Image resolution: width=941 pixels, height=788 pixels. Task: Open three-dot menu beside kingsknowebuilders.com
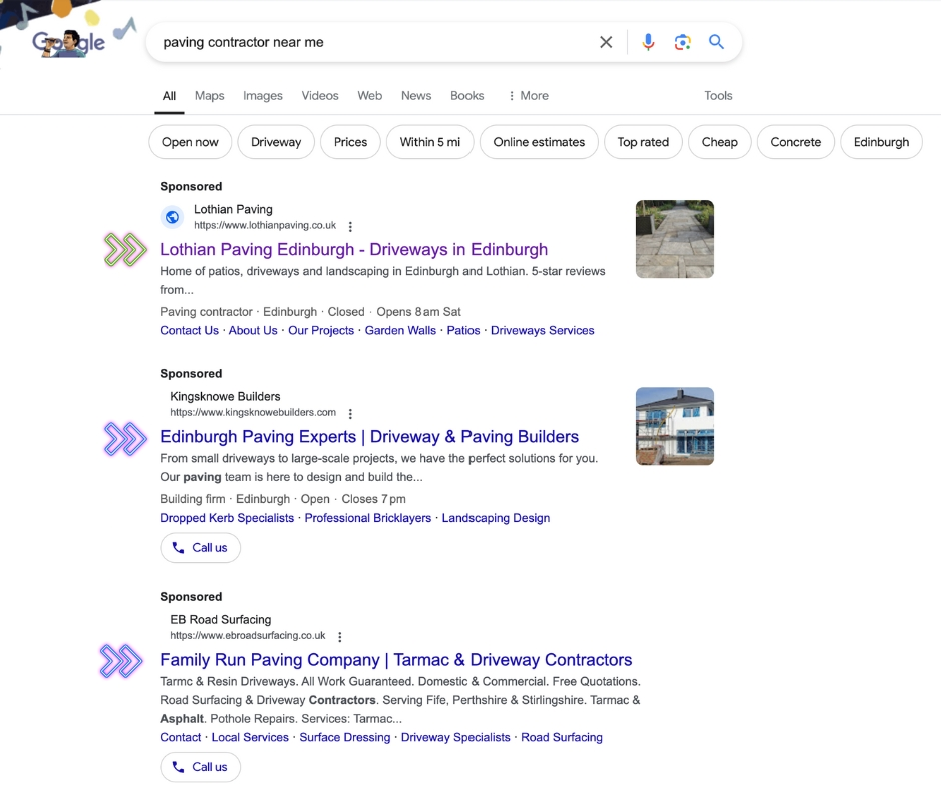pyautogui.click(x=350, y=413)
